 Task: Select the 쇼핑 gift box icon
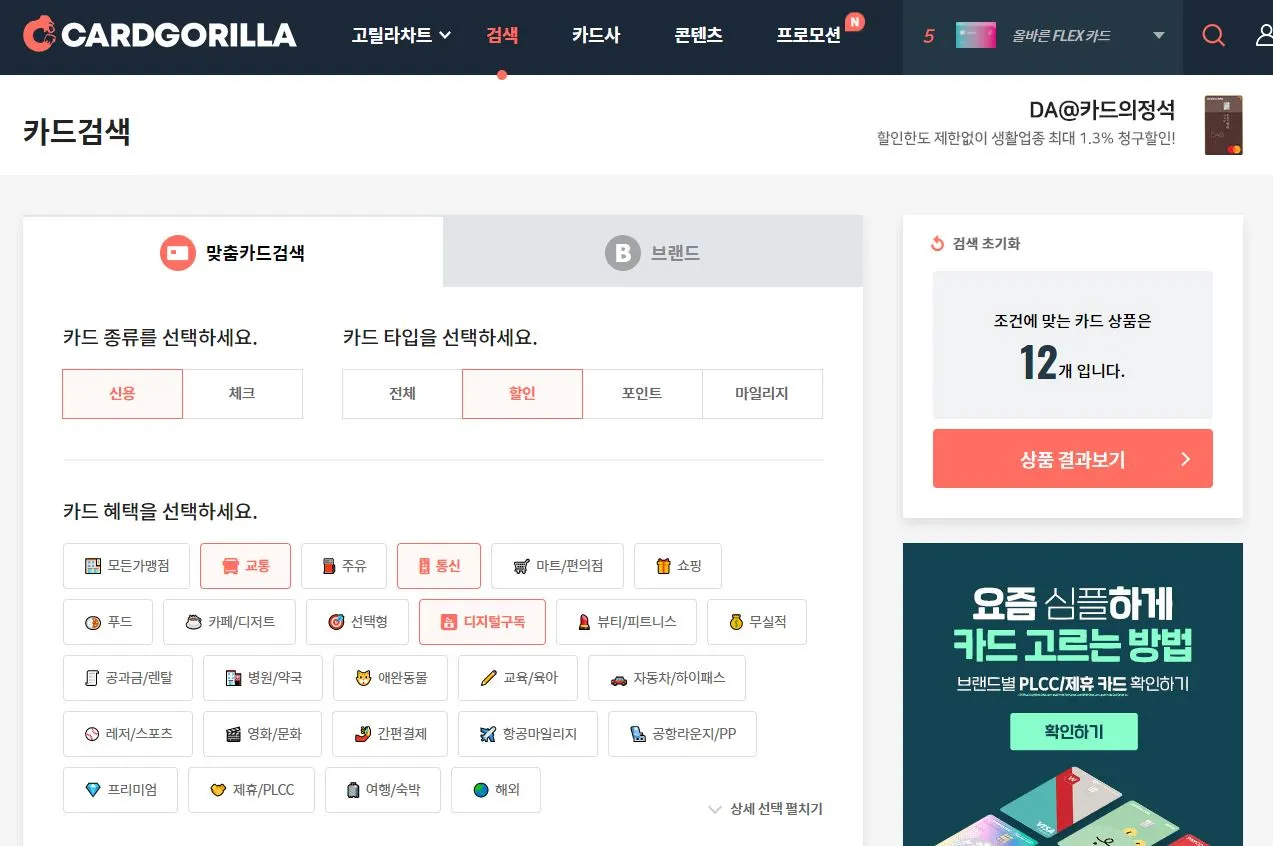663,566
